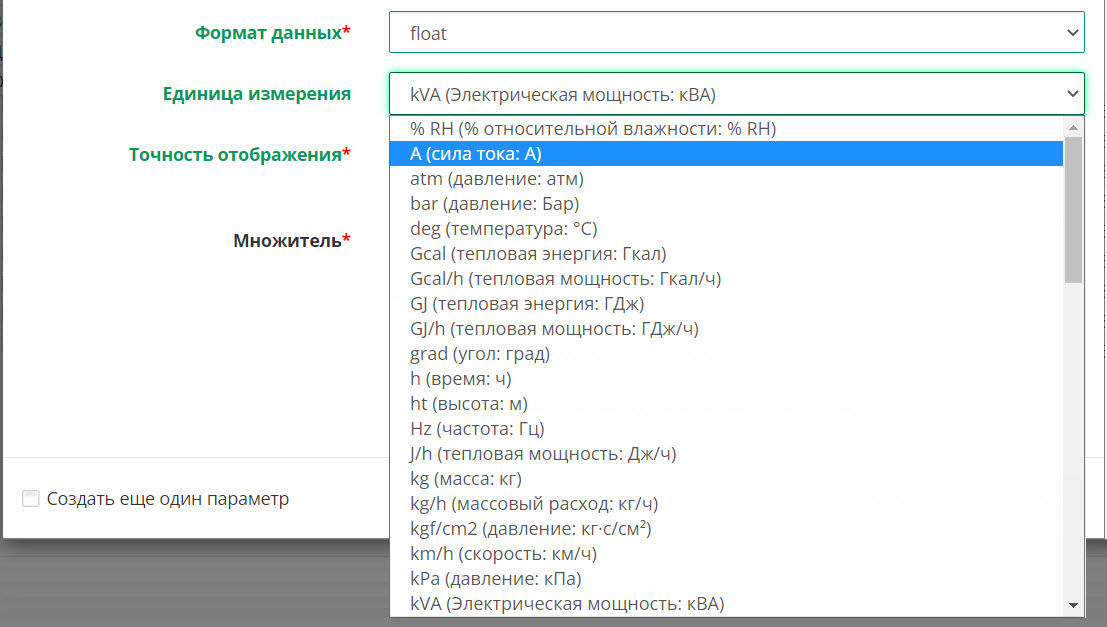
Task: Enable the Создать еще один параметр checkbox
Action: 30,497
